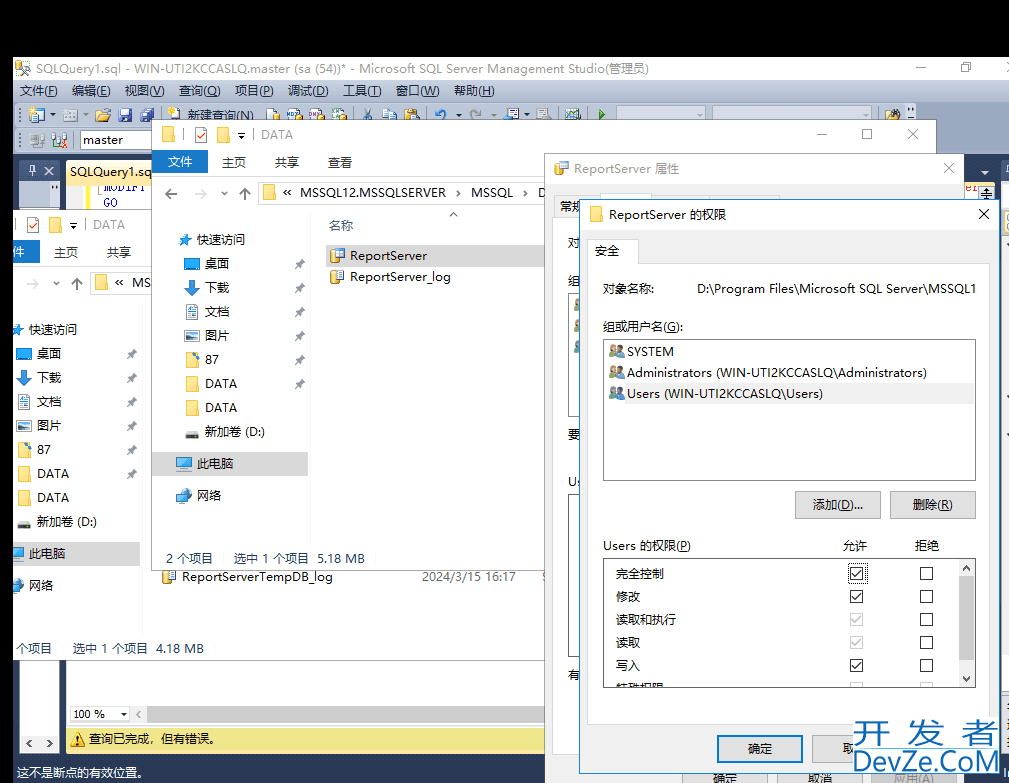Open the 查询(Q) menu
Viewport: 1009px width, 783px height.
point(199,91)
